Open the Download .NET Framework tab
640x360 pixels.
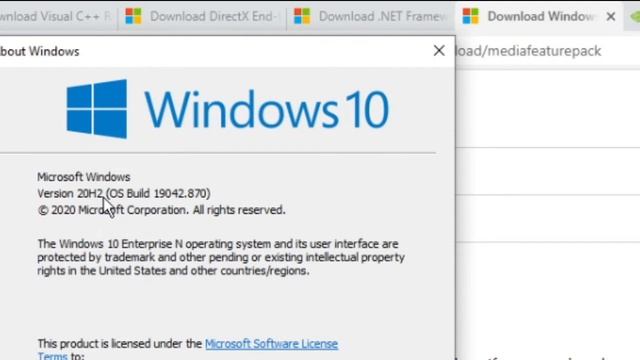371,16
